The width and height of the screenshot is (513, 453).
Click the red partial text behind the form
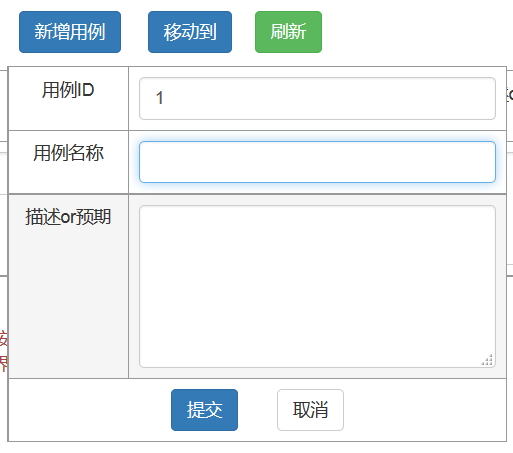(x=4, y=351)
